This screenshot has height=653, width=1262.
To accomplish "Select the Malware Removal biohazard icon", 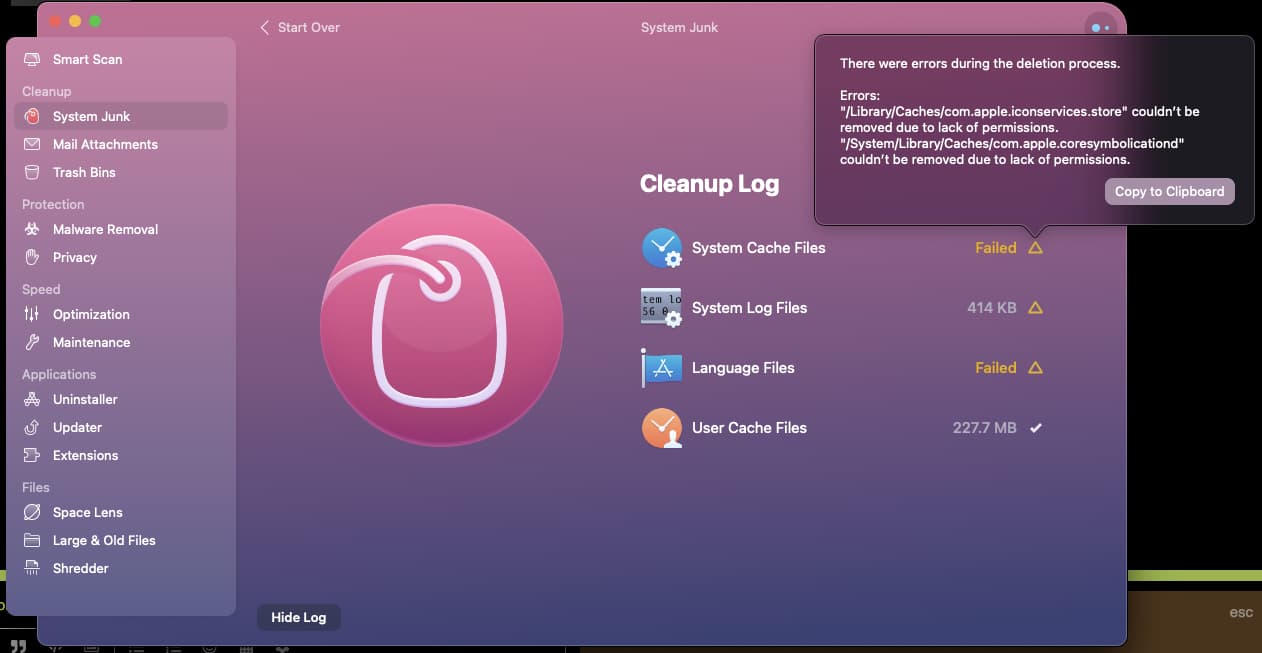I will 32,230.
